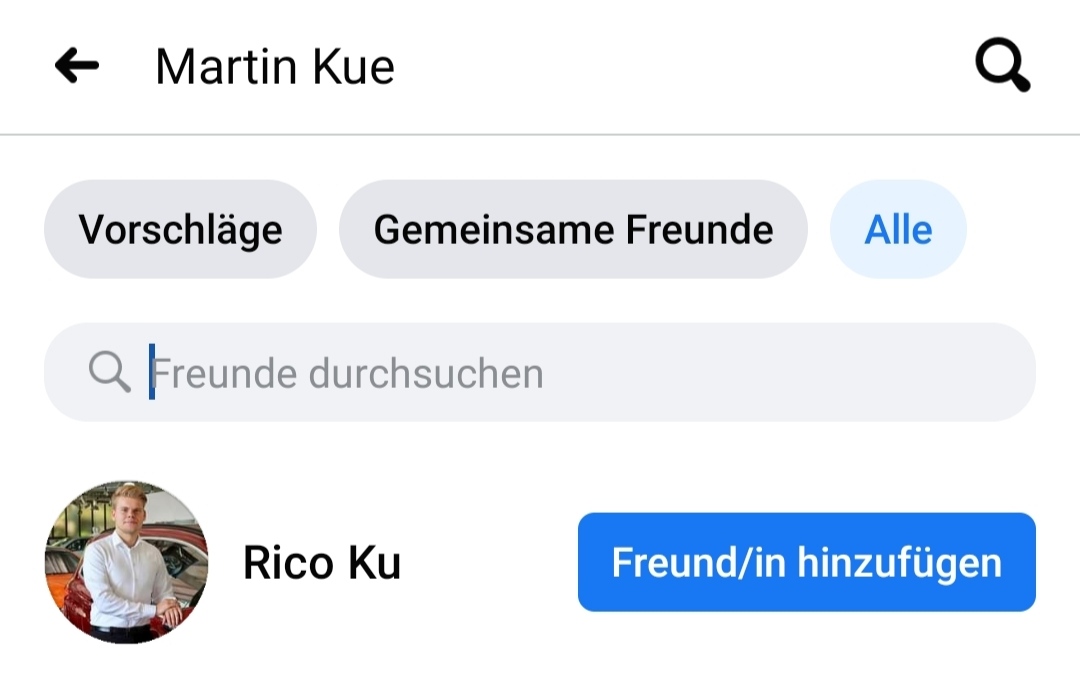The height and width of the screenshot is (678, 1080).
Task: Click the small magnifier inside the friends search field
Action: pyautogui.click(x=109, y=373)
